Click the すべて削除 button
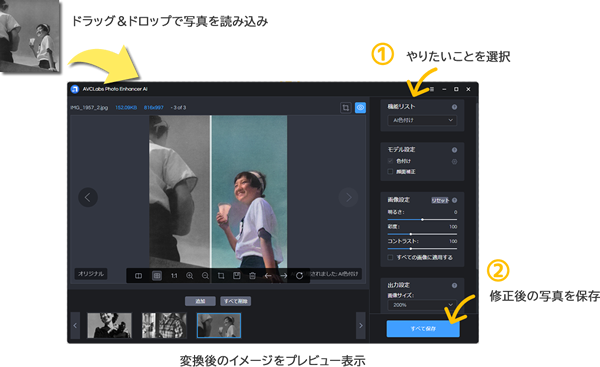The image size is (600, 367). pos(236,301)
